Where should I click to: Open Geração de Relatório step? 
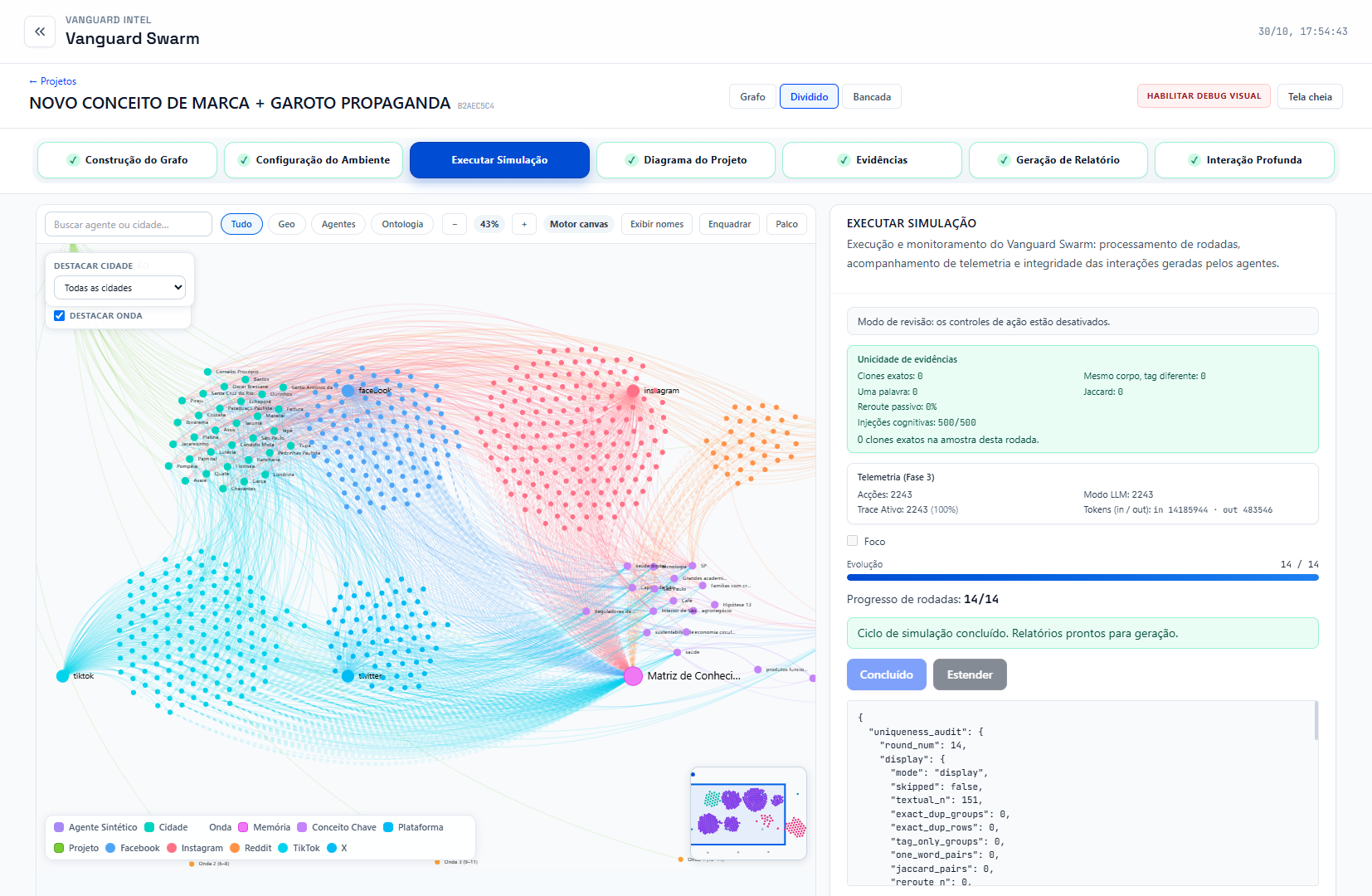[x=1058, y=160]
